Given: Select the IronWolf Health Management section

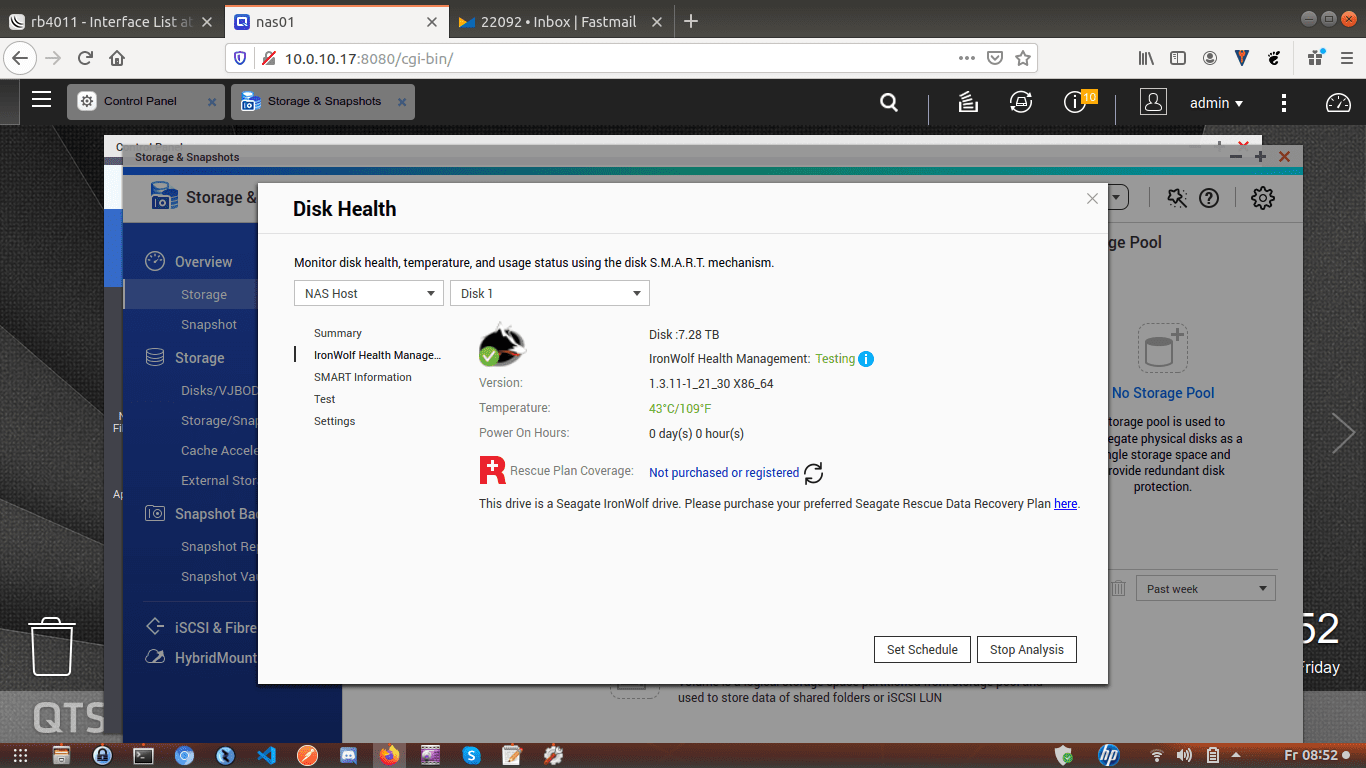Looking at the screenshot, I should tap(377, 355).
